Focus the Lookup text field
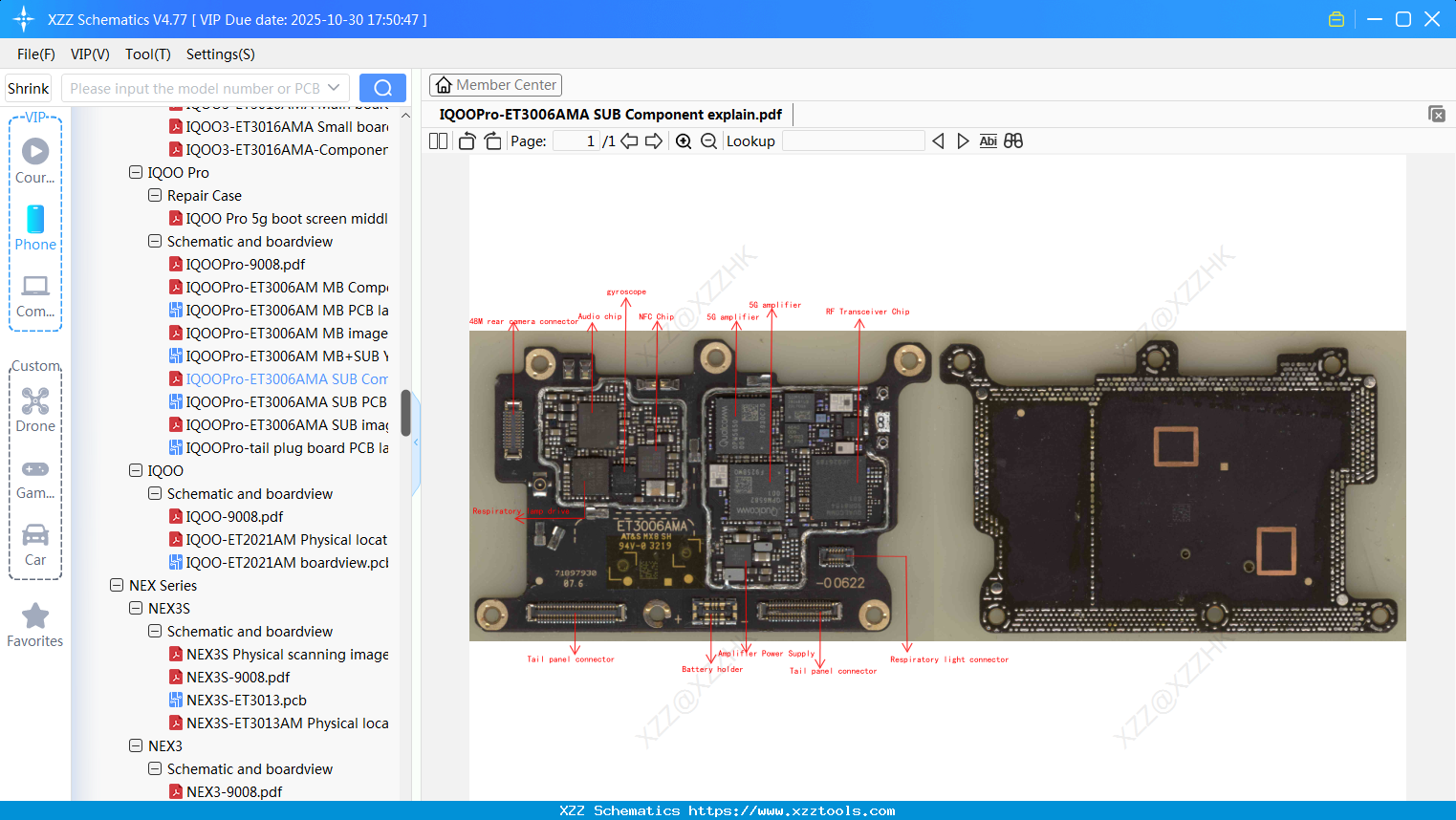This screenshot has width=1456, height=820. click(x=854, y=141)
